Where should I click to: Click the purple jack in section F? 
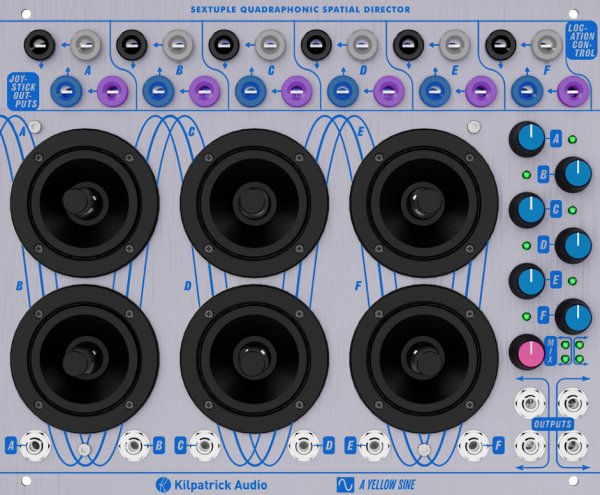tap(572, 91)
